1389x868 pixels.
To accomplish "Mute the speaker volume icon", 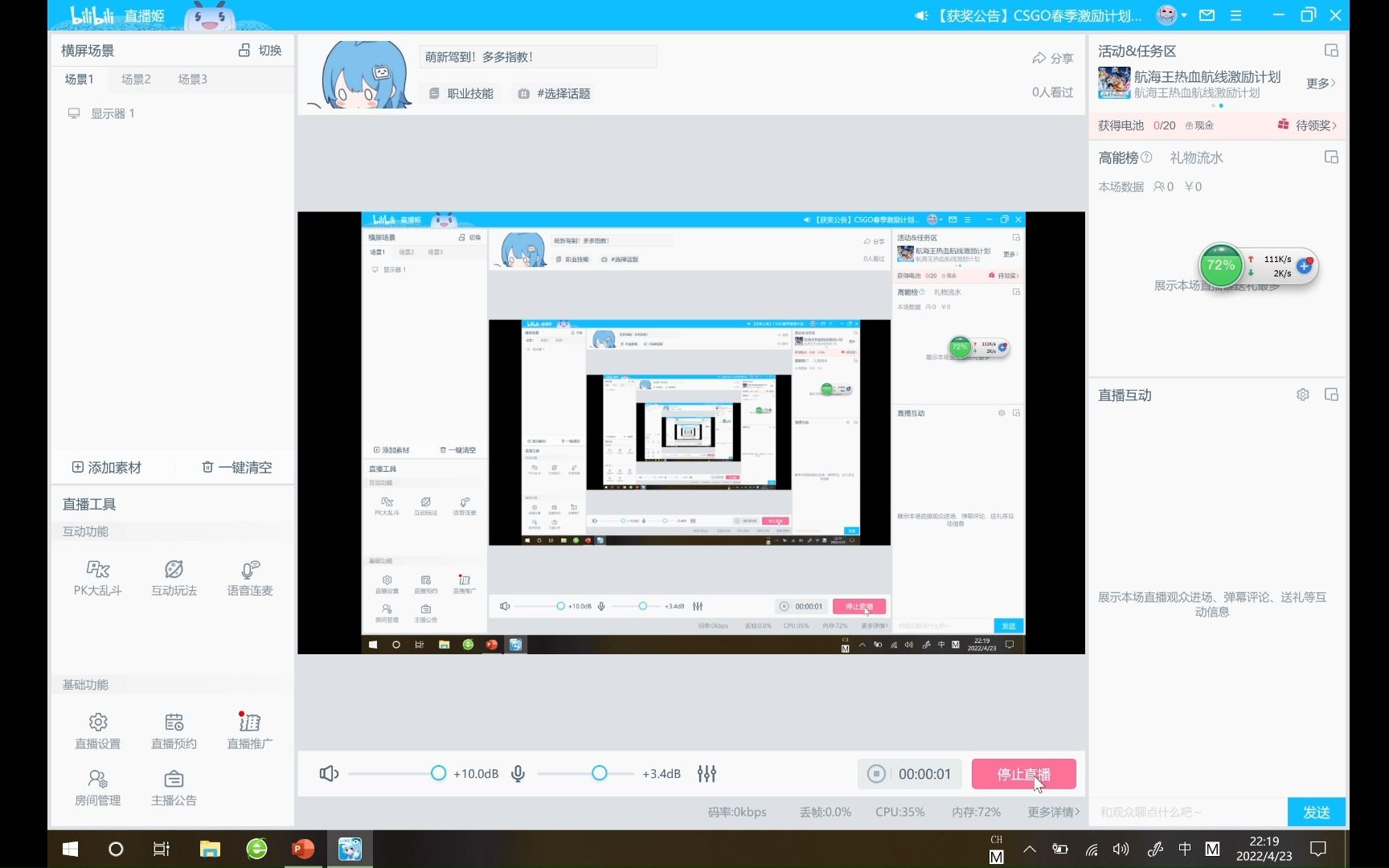I will click(329, 773).
